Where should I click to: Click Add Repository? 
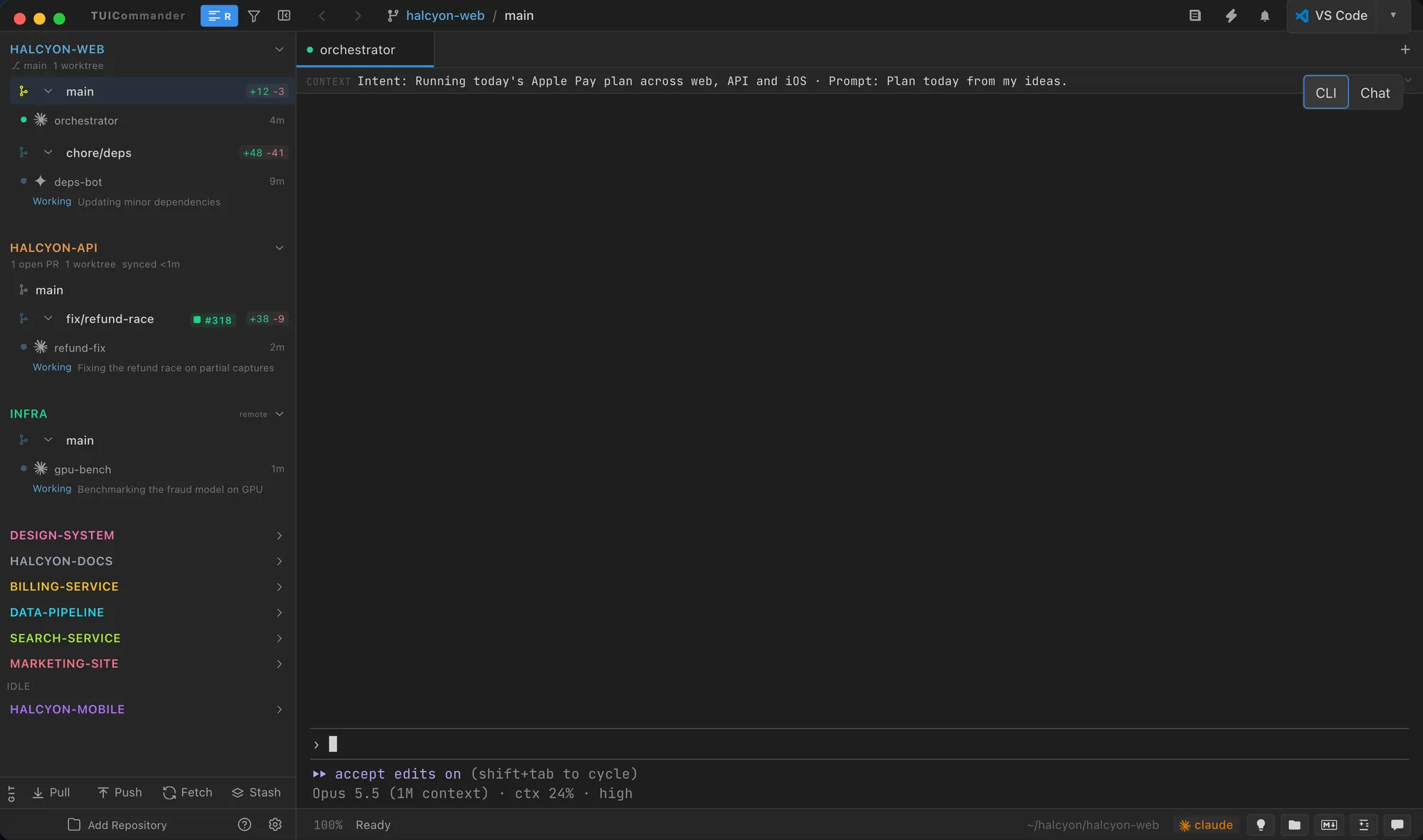click(x=117, y=824)
